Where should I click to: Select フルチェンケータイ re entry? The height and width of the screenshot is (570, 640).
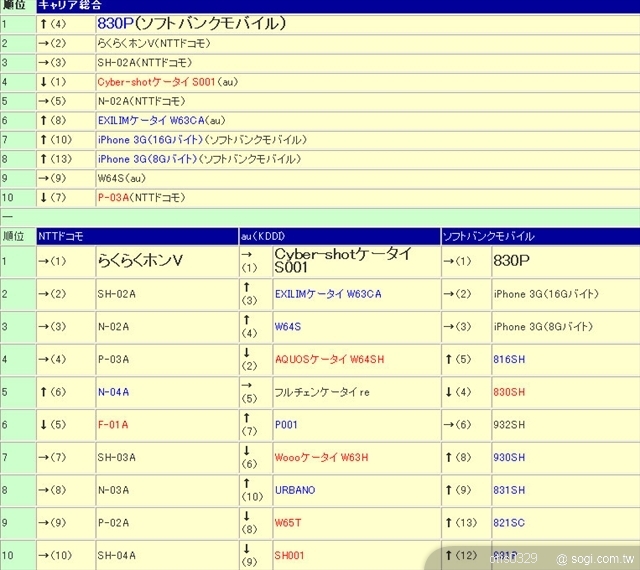pyautogui.click(x=322, y=392)
